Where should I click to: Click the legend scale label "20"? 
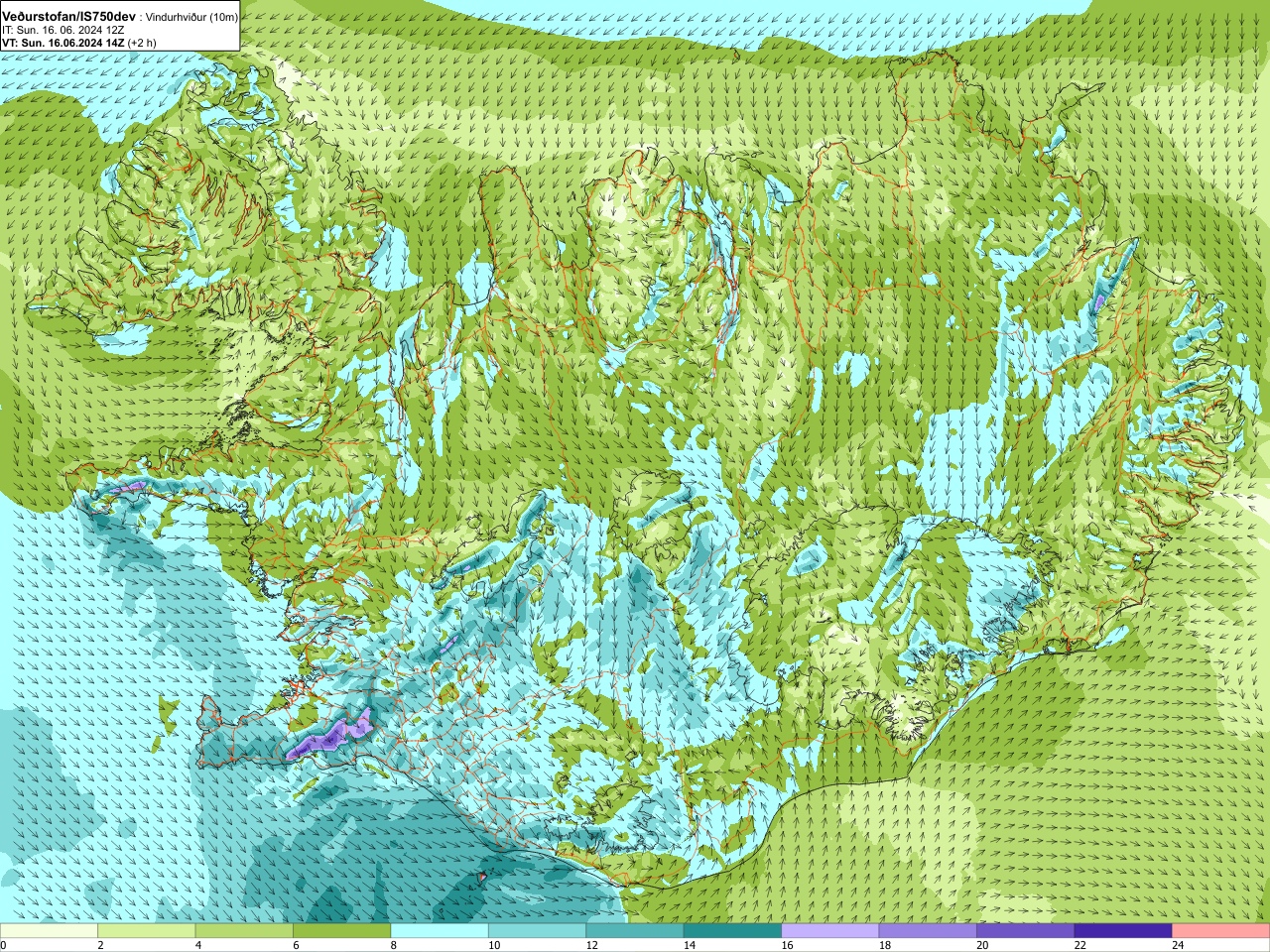coord(982,945)
